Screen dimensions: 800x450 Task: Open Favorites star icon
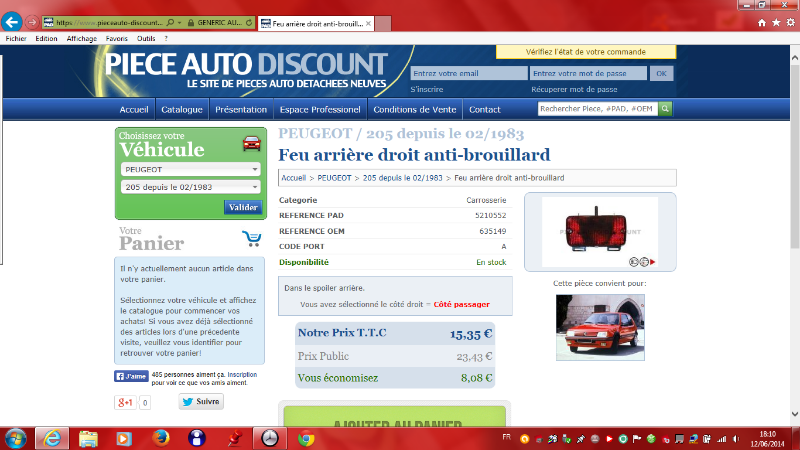tap(776, 22)
